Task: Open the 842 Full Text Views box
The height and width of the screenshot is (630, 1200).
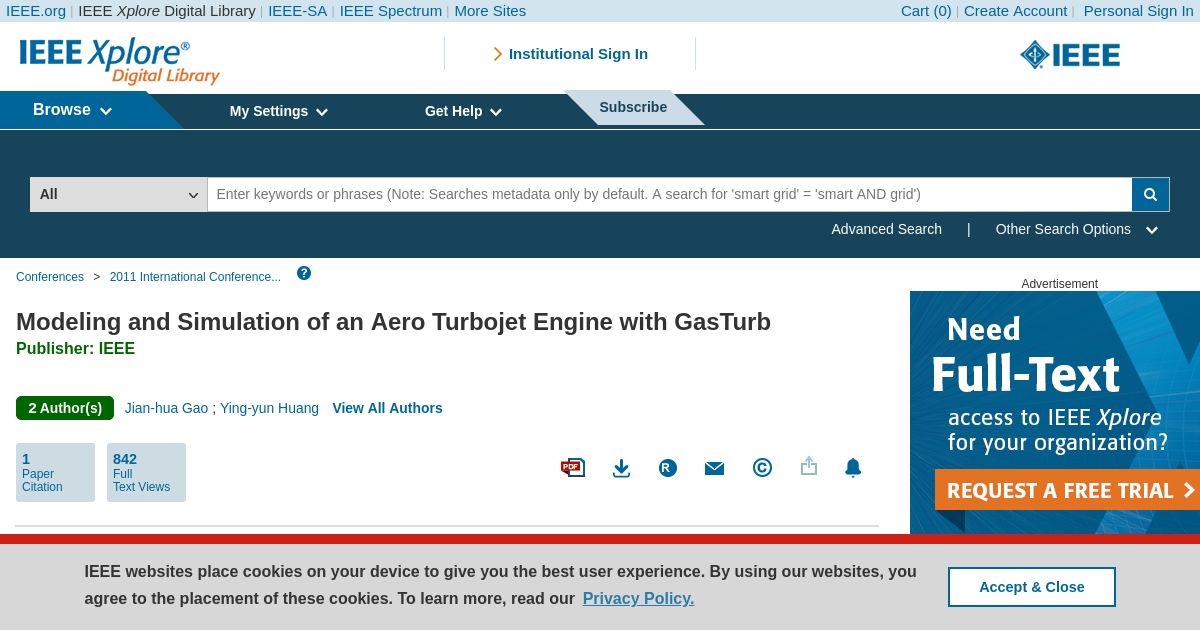Action: [146, 472]
